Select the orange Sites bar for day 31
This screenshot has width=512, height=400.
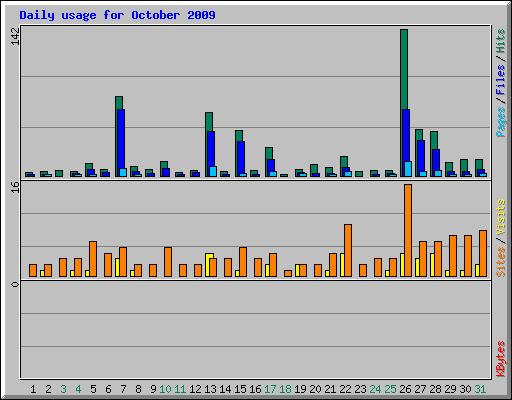tap(483, 253)
